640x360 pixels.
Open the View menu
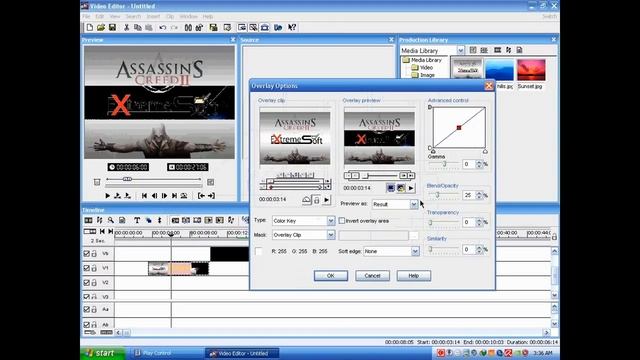tap(115, 16)
